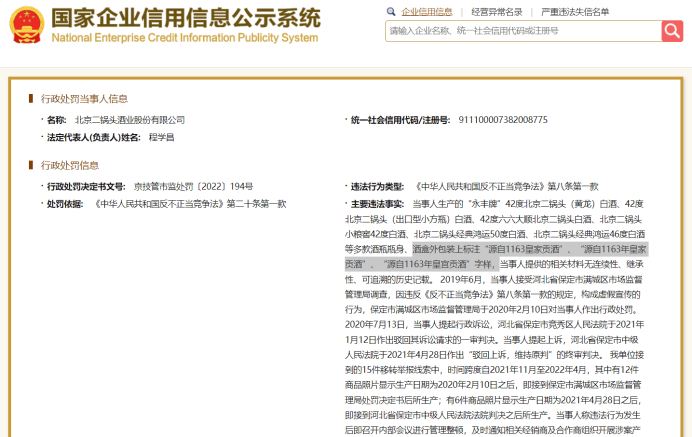Select the 企业信用信息 tab
Viewport: 692px width, 437px height.
pyautogui.click(x=427, y=12)
